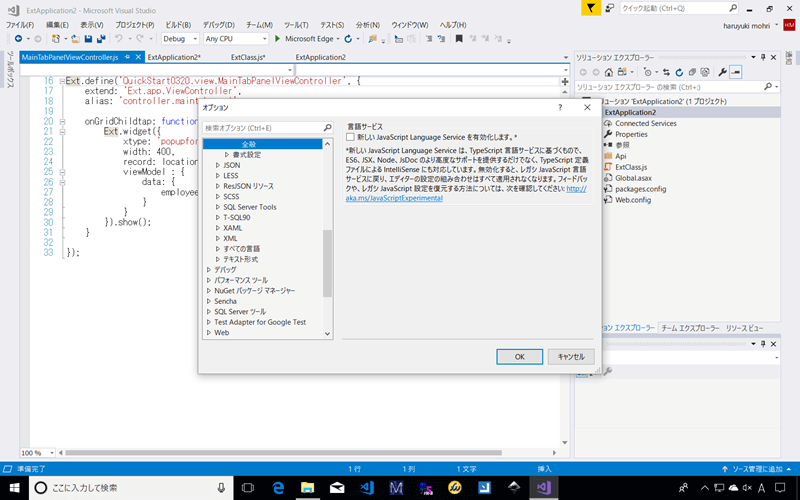This screenshot has height=500, width=800.
Task: Open the Debug configuration dropdown
Action: click(180, 39)
